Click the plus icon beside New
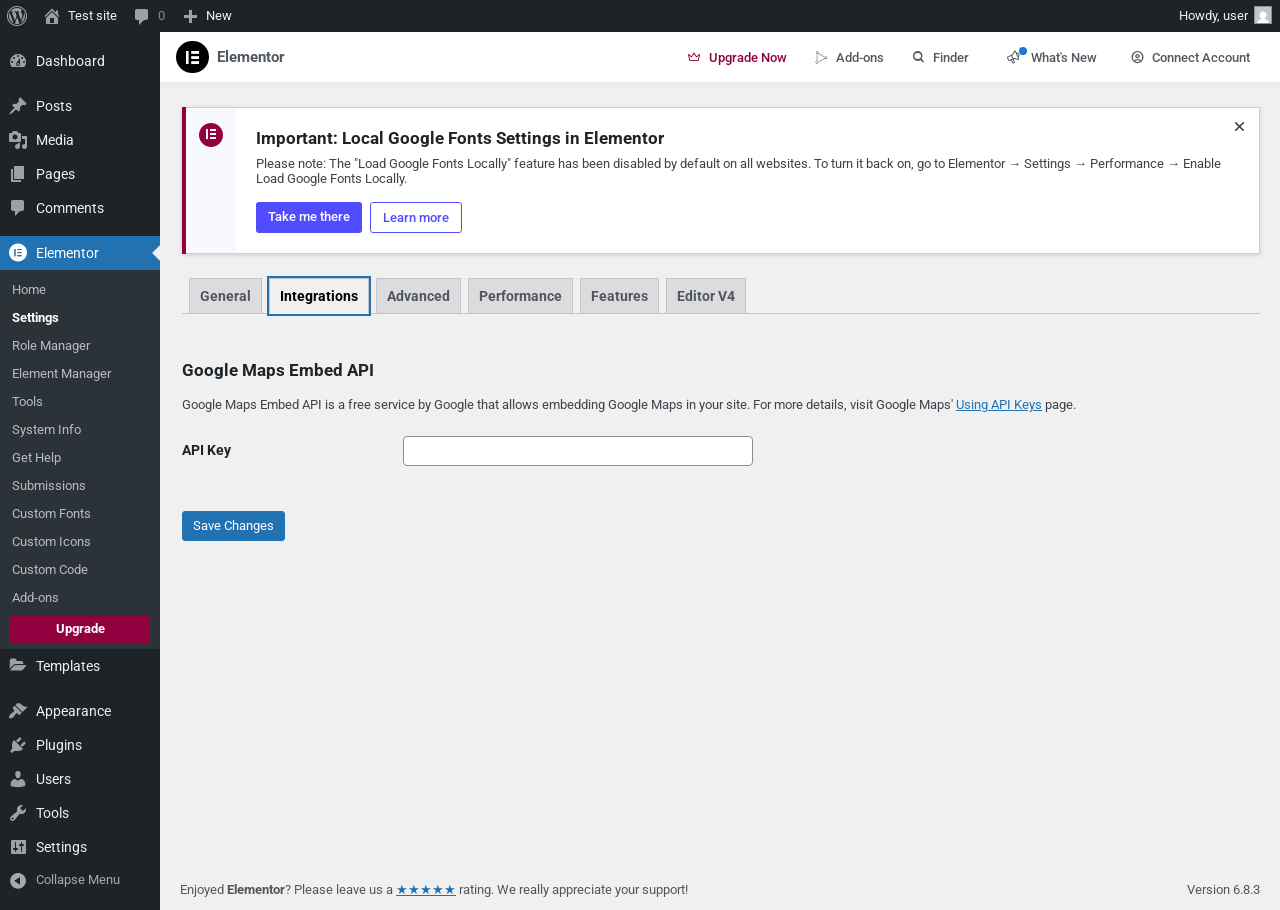Viewport: 1280px width, 910px height. pos(191,16)
